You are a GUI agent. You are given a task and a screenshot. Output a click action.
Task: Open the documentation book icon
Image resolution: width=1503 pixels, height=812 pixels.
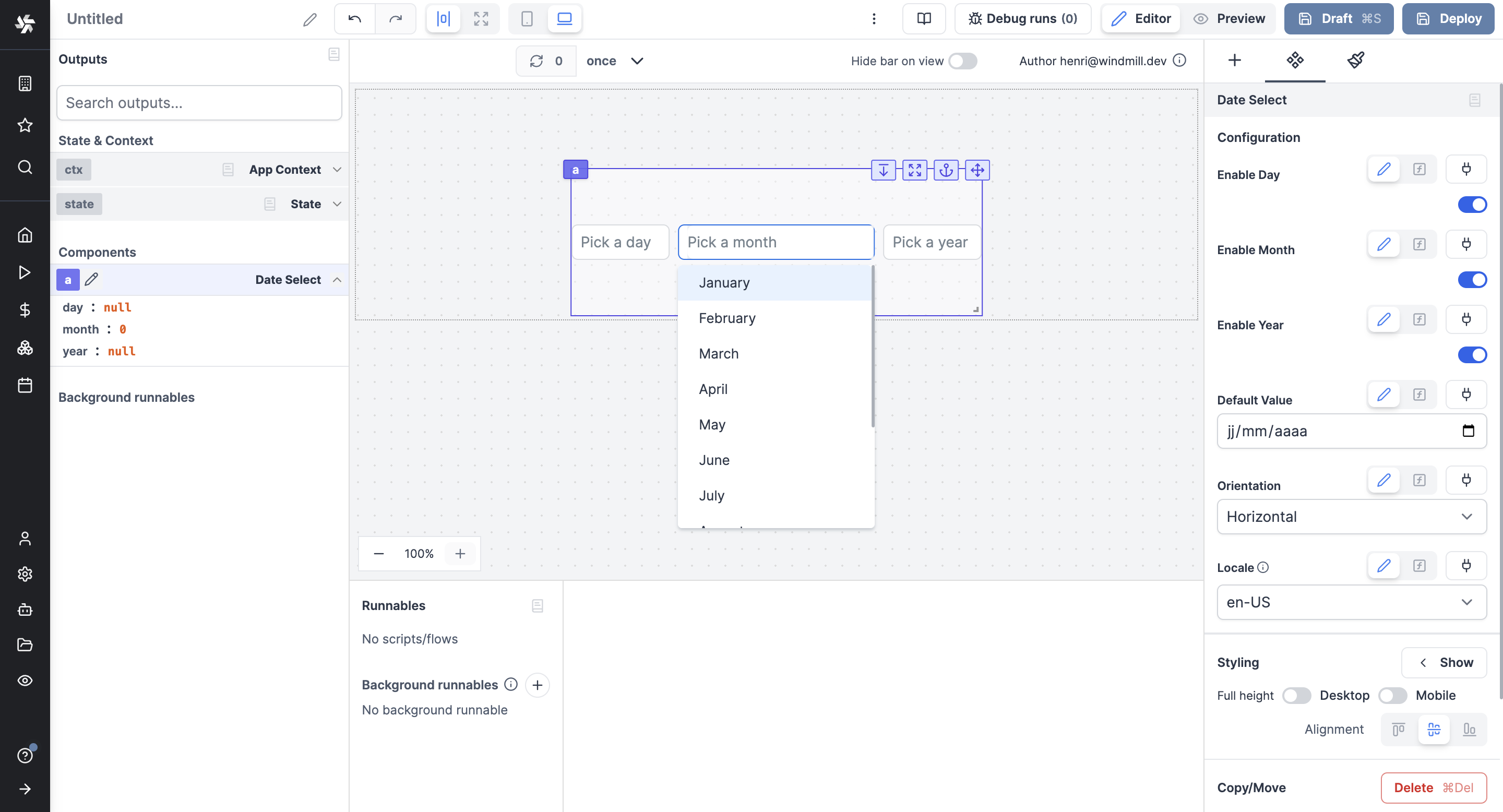click(x=924, y=19)
